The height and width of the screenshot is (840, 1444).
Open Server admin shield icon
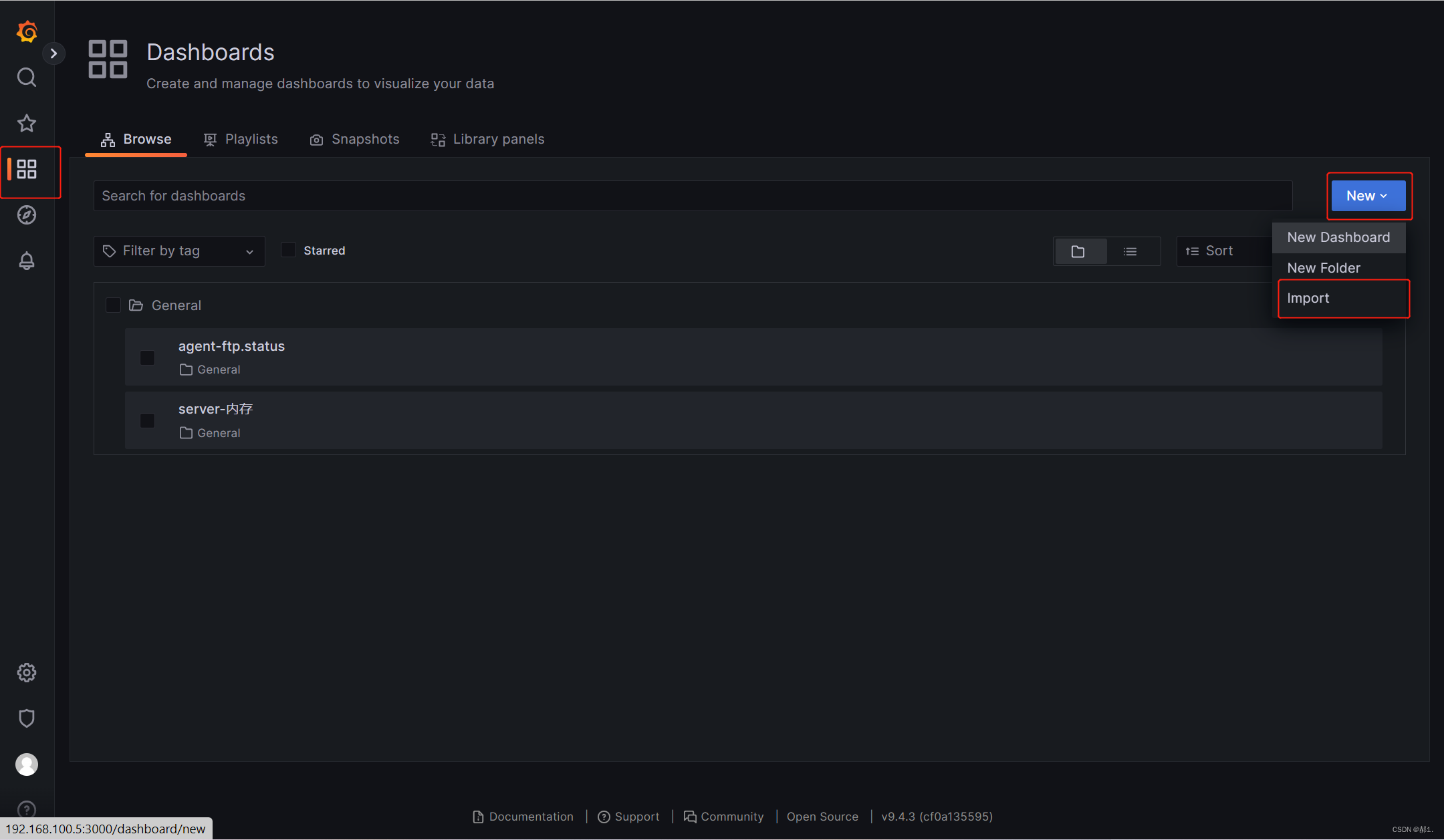pyautogui.click(x=27, y=718)
